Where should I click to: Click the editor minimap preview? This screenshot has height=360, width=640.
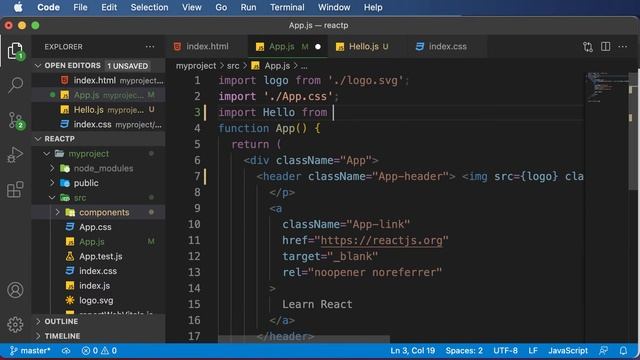(606, 87)
